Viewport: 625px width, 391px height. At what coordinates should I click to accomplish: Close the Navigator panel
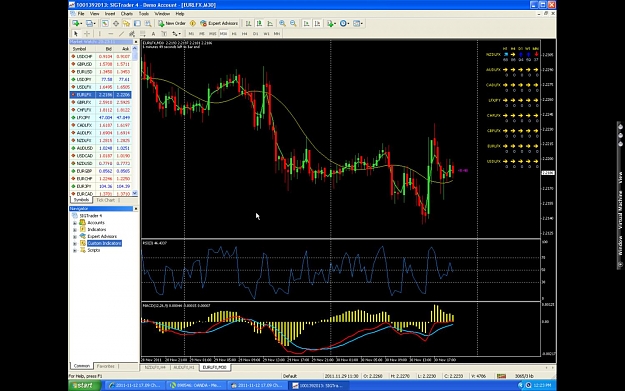[136, 208]
